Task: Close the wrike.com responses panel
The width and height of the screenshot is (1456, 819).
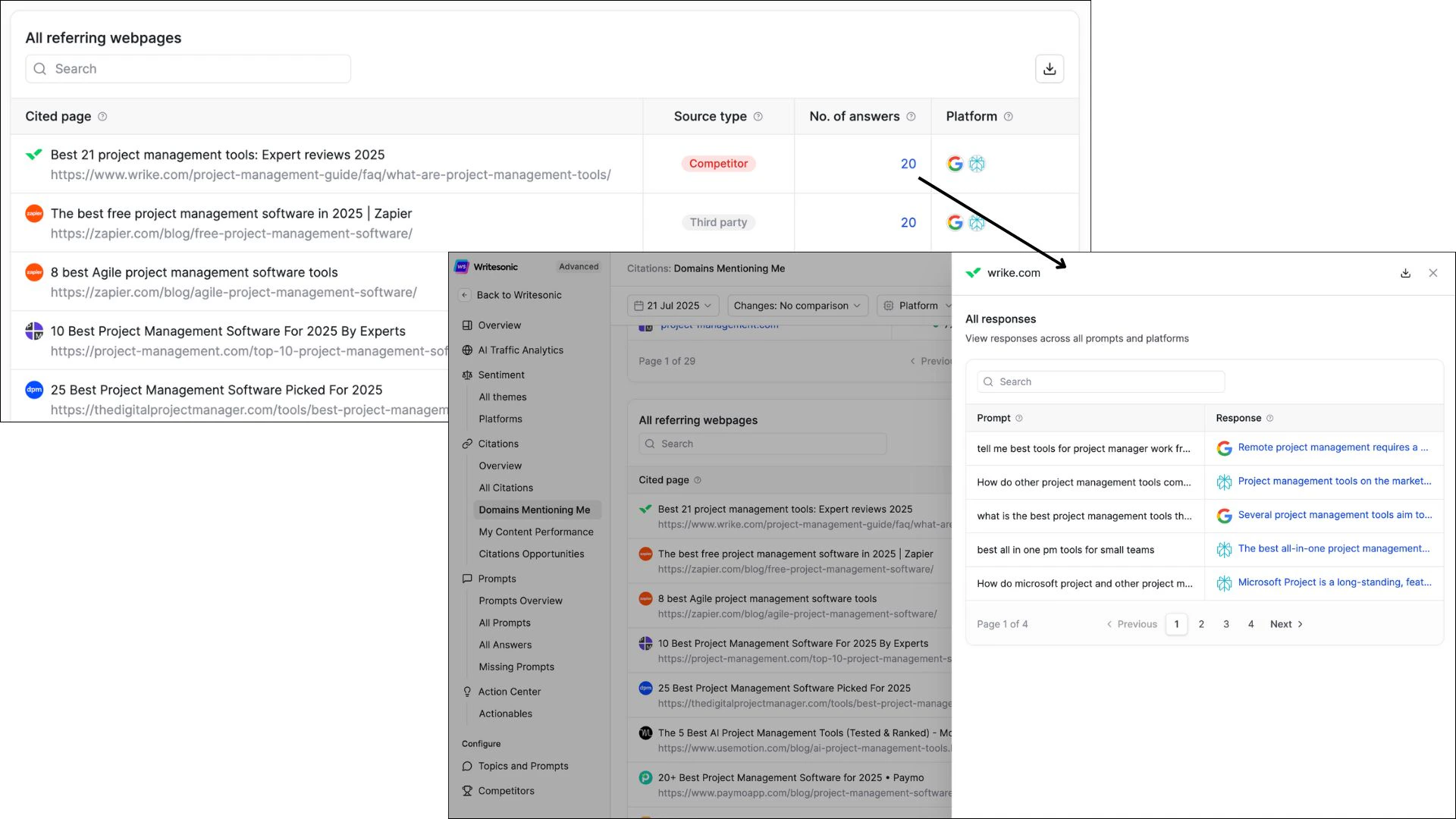Action: coord(1432,273)
